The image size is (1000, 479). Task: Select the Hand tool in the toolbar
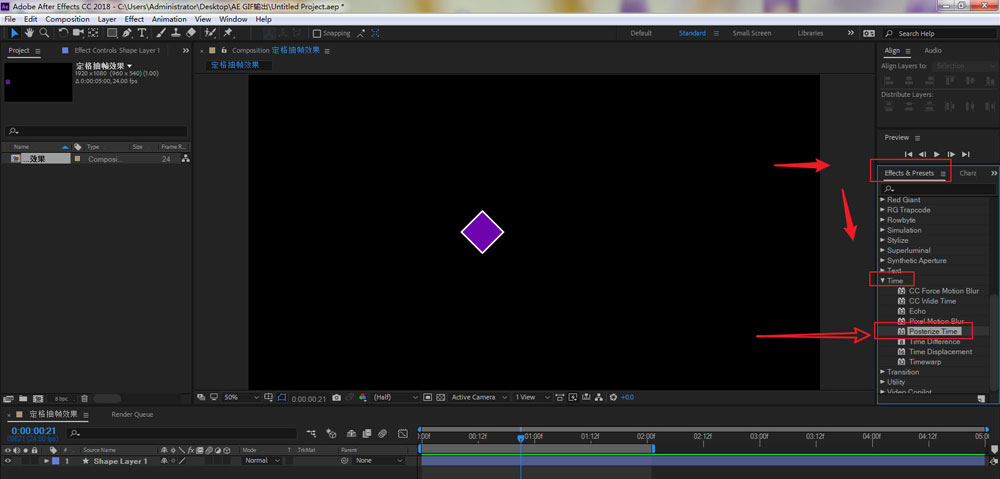click(x=30, y=33)
